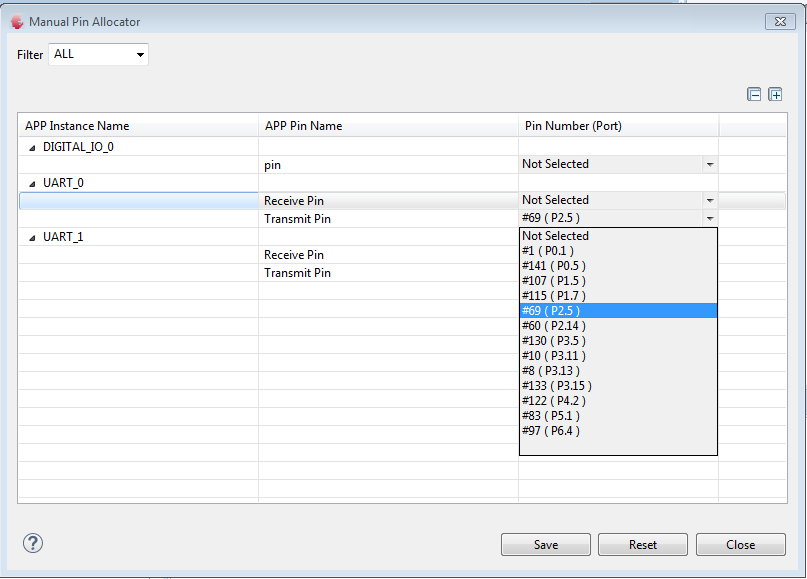Collapse the UART_0 tree node
Image resolution: width=807 pixels, height=579 pixels.
tap(32, 184)
